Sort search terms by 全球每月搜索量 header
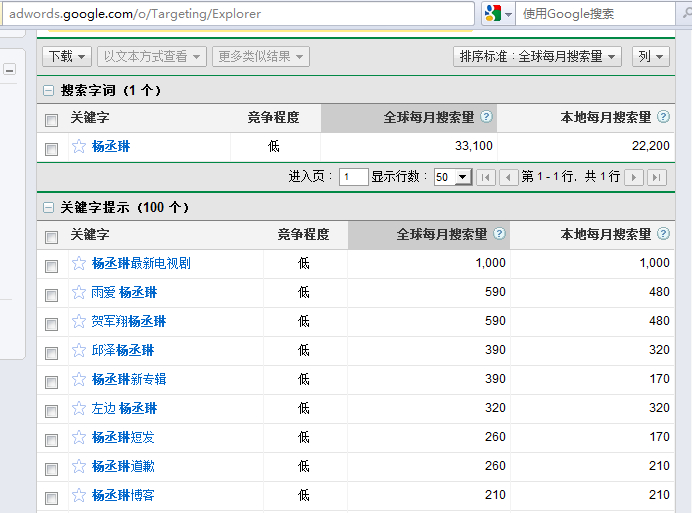Viewport: 692px width, 513px height. (x=429, y=117)
